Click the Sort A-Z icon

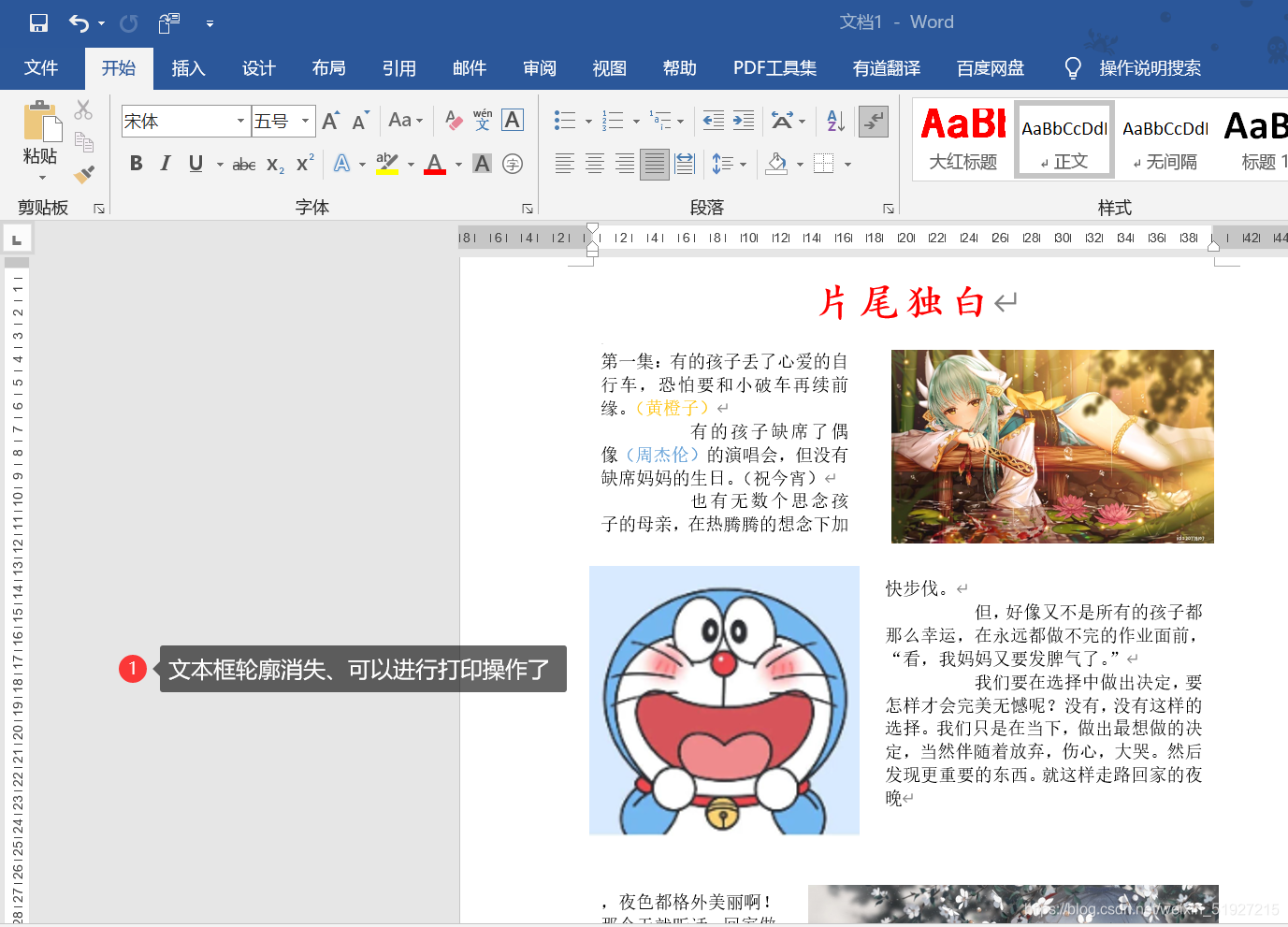836,120
